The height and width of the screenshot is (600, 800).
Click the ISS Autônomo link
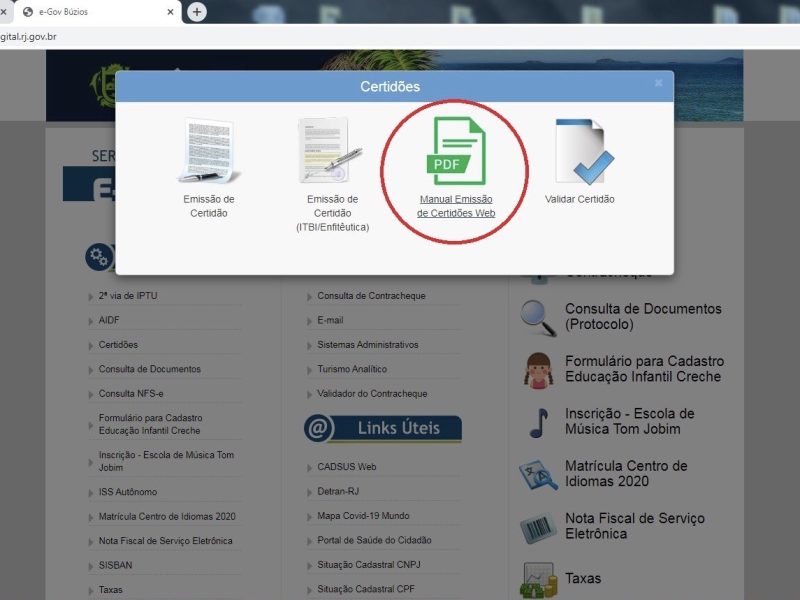[128, 492]
